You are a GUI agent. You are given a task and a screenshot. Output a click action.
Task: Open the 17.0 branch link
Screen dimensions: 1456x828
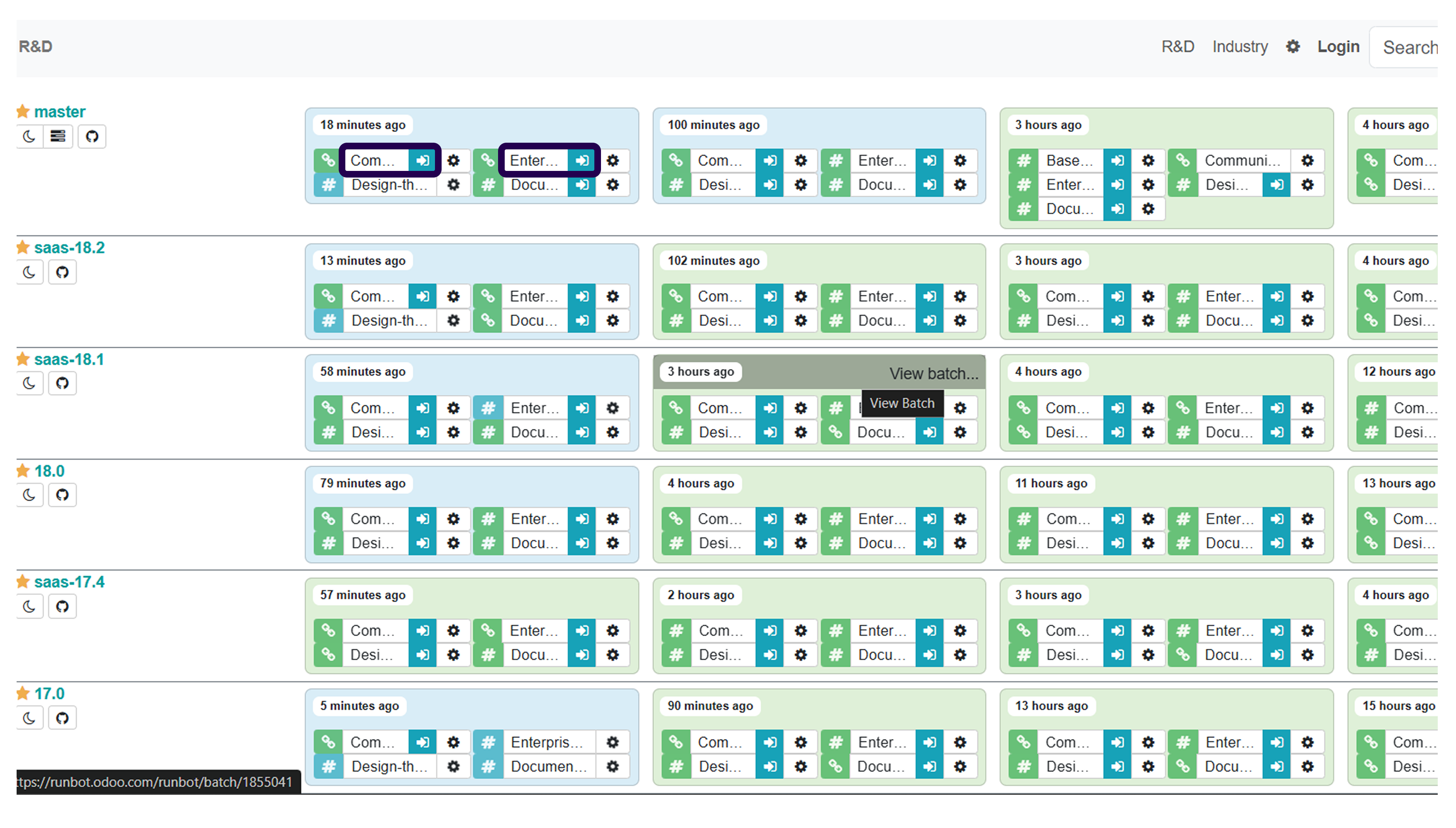click(49, 694)
